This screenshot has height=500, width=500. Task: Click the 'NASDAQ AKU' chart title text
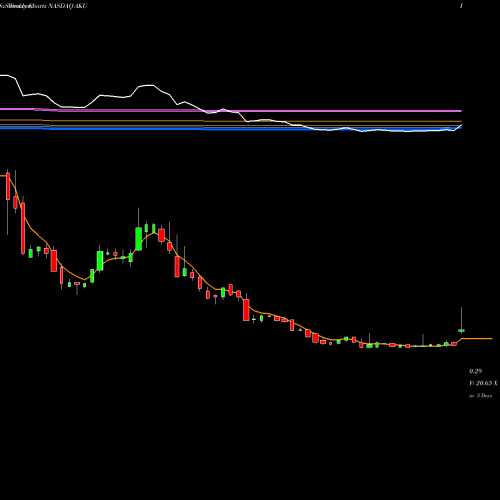point(68,6)
